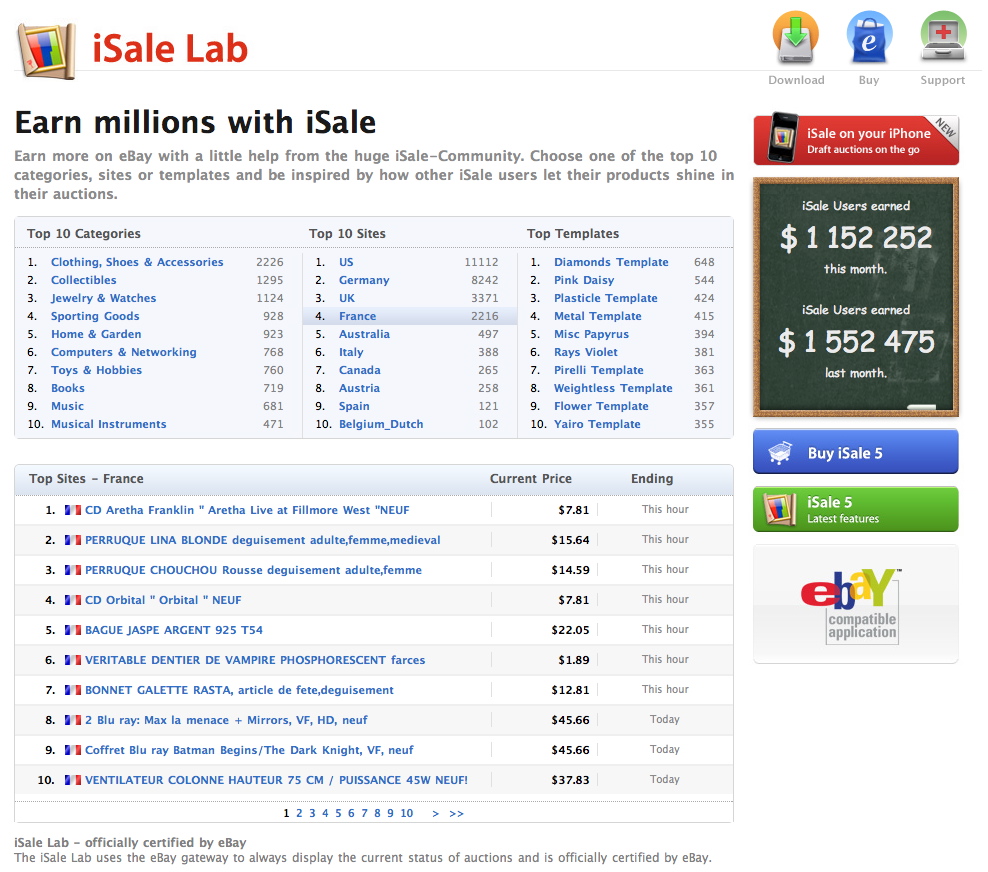Open the Musical Instruments category
The image size is (988, 872).
point(108,424)
